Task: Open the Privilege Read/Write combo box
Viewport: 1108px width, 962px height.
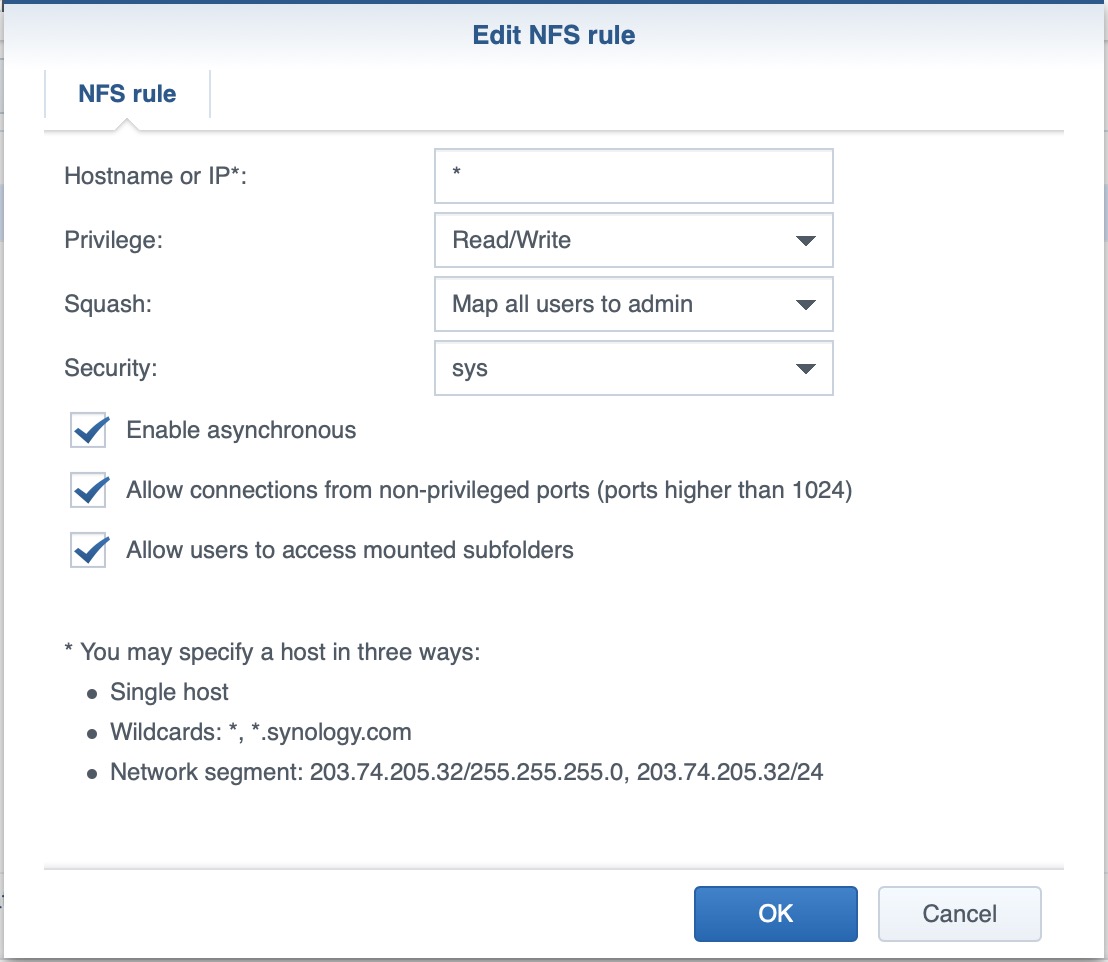Action: (620, 241)
